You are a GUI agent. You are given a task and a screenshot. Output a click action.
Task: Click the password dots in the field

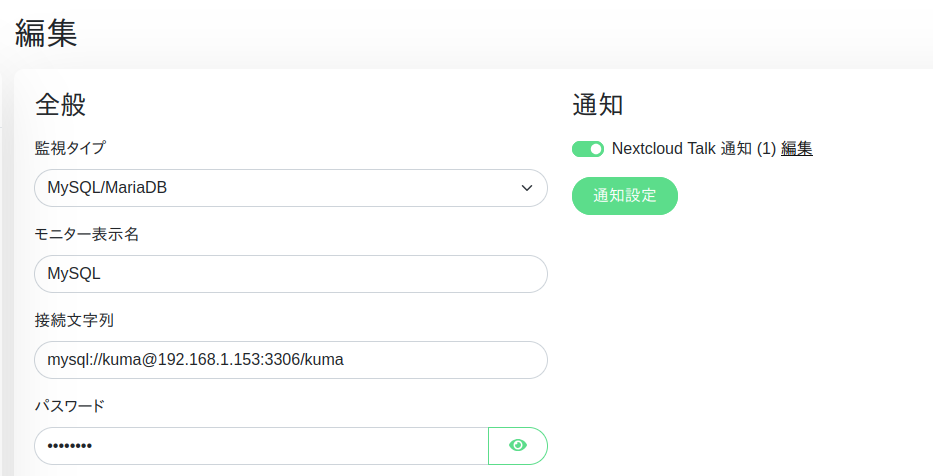(x=70, y=446)
